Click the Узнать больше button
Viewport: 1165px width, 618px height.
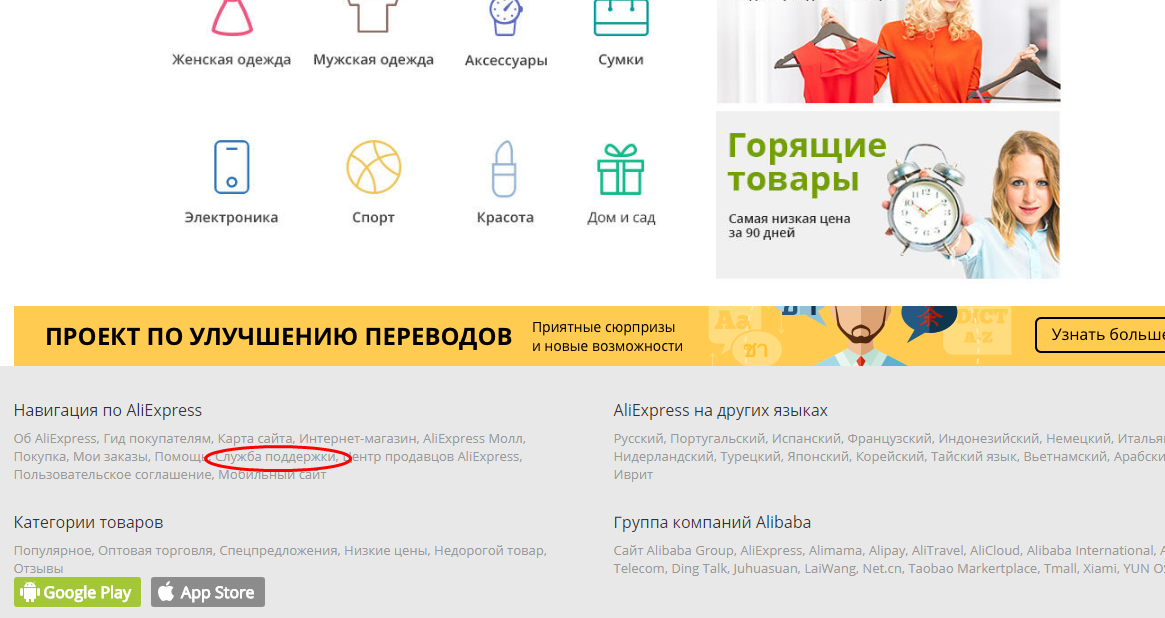click(1100, 335)
